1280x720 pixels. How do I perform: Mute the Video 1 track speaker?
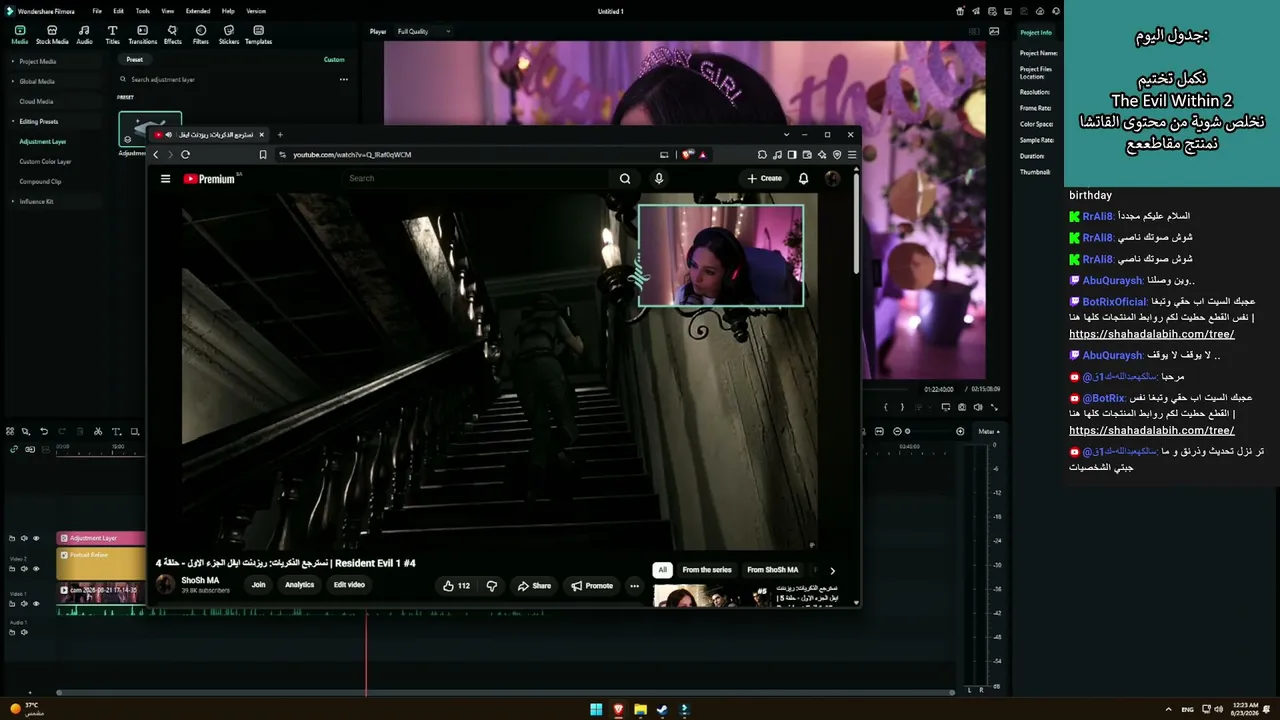(x=24, y=604)
